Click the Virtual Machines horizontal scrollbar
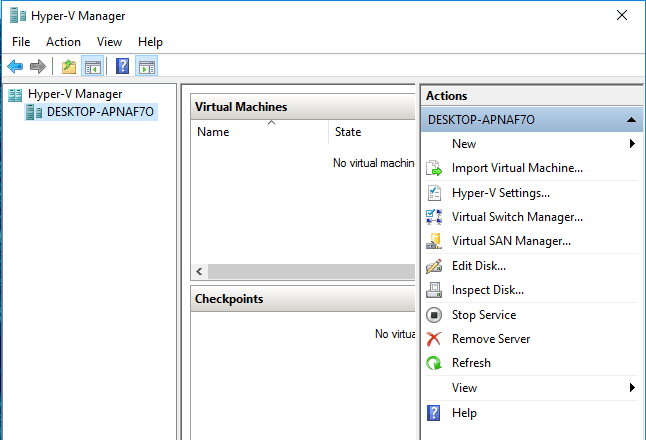646x440 pixels. pyautogui.click(x=310, y=271)
